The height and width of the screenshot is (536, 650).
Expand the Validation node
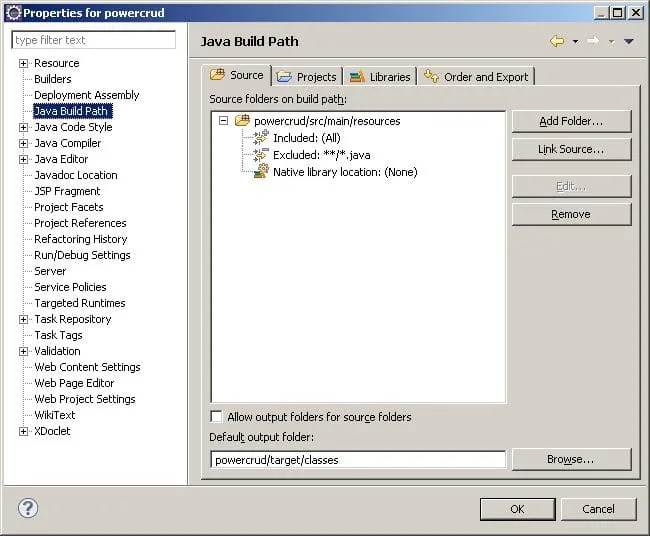pos(24,351)
